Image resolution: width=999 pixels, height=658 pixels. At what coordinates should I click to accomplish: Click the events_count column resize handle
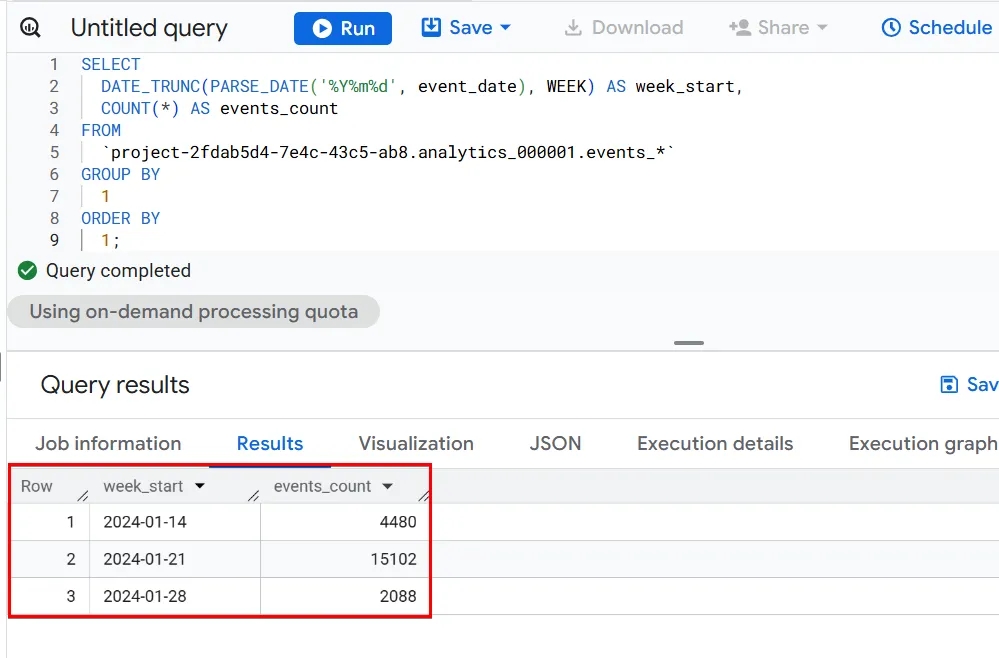click(424, 495)
